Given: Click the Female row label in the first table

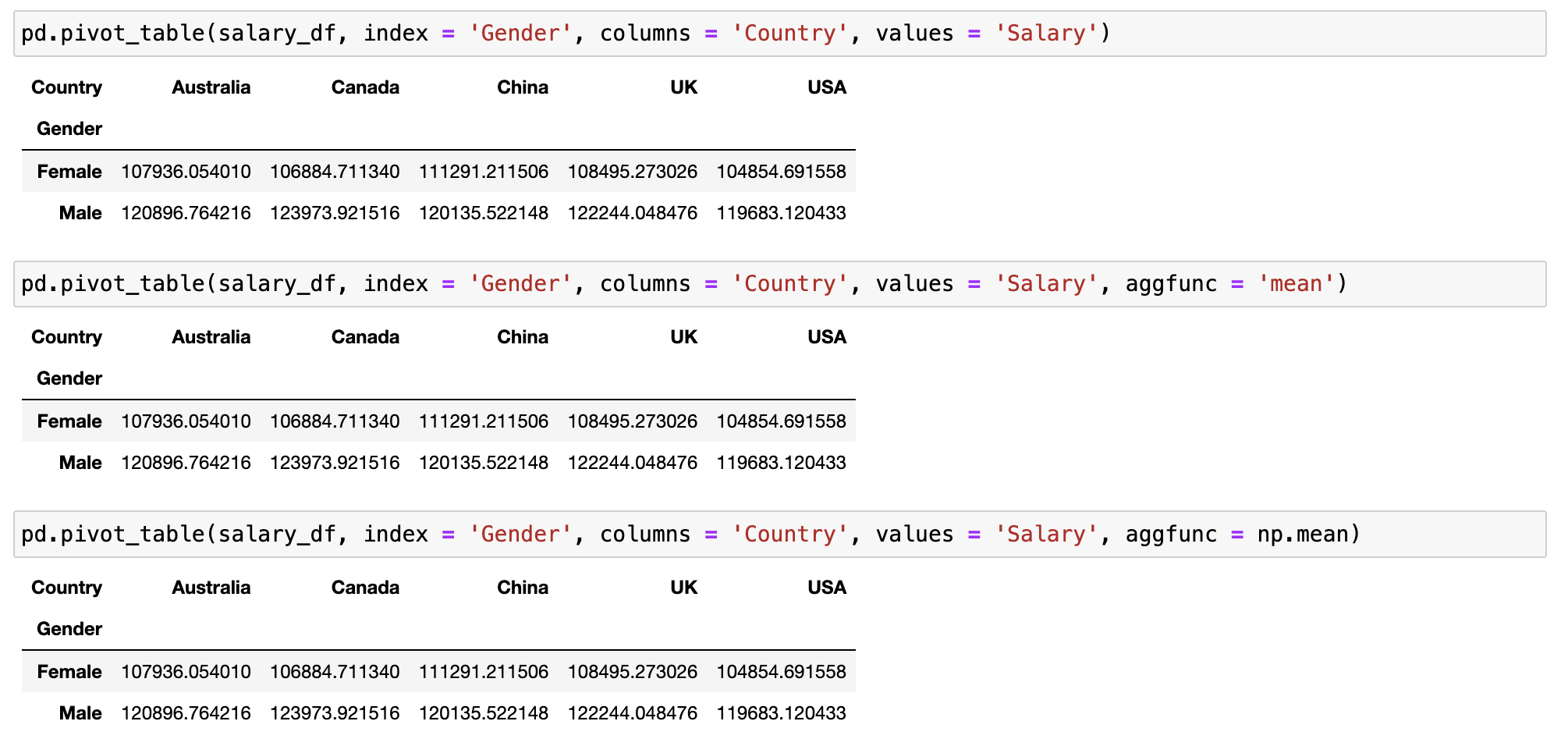Looking at the screenshot, I should click(x=69, y=172).
